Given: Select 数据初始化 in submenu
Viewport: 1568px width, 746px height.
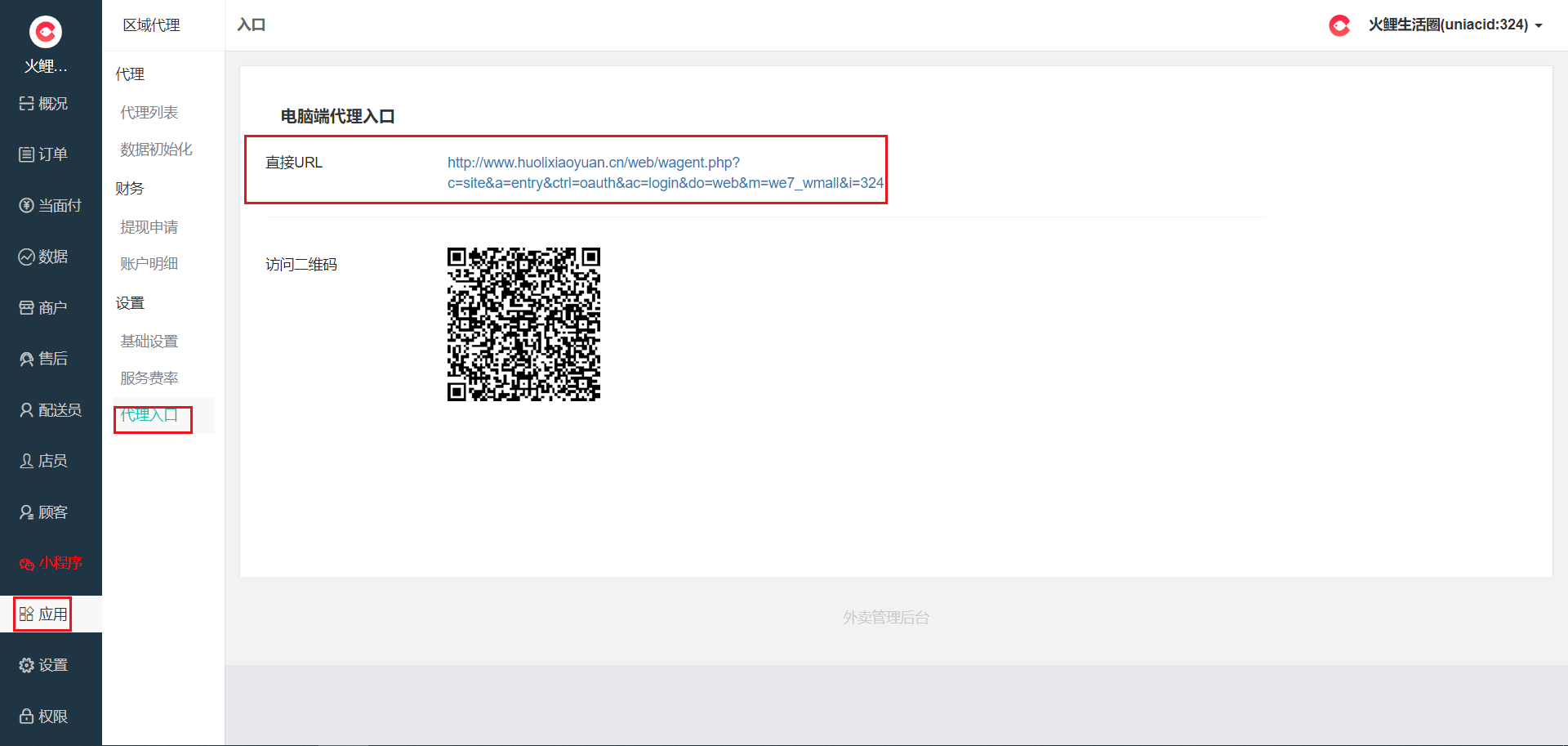Looking at the screenshot, I should point(156,150).
